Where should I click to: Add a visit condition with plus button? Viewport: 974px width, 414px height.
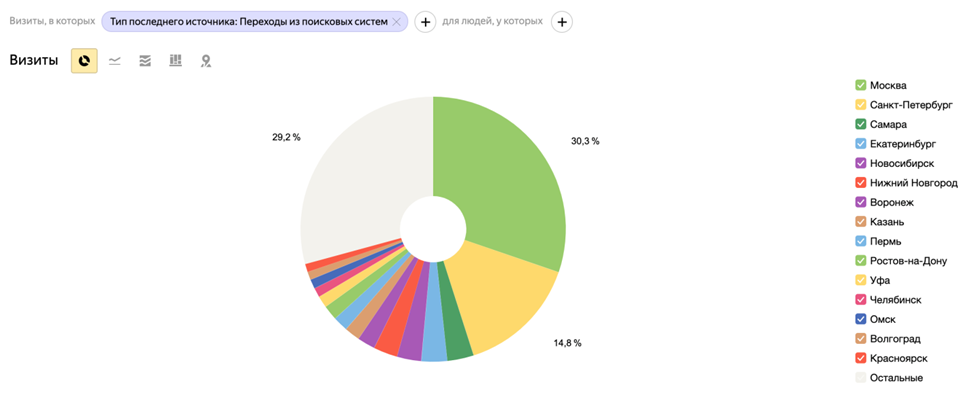[x=425, y=21]
